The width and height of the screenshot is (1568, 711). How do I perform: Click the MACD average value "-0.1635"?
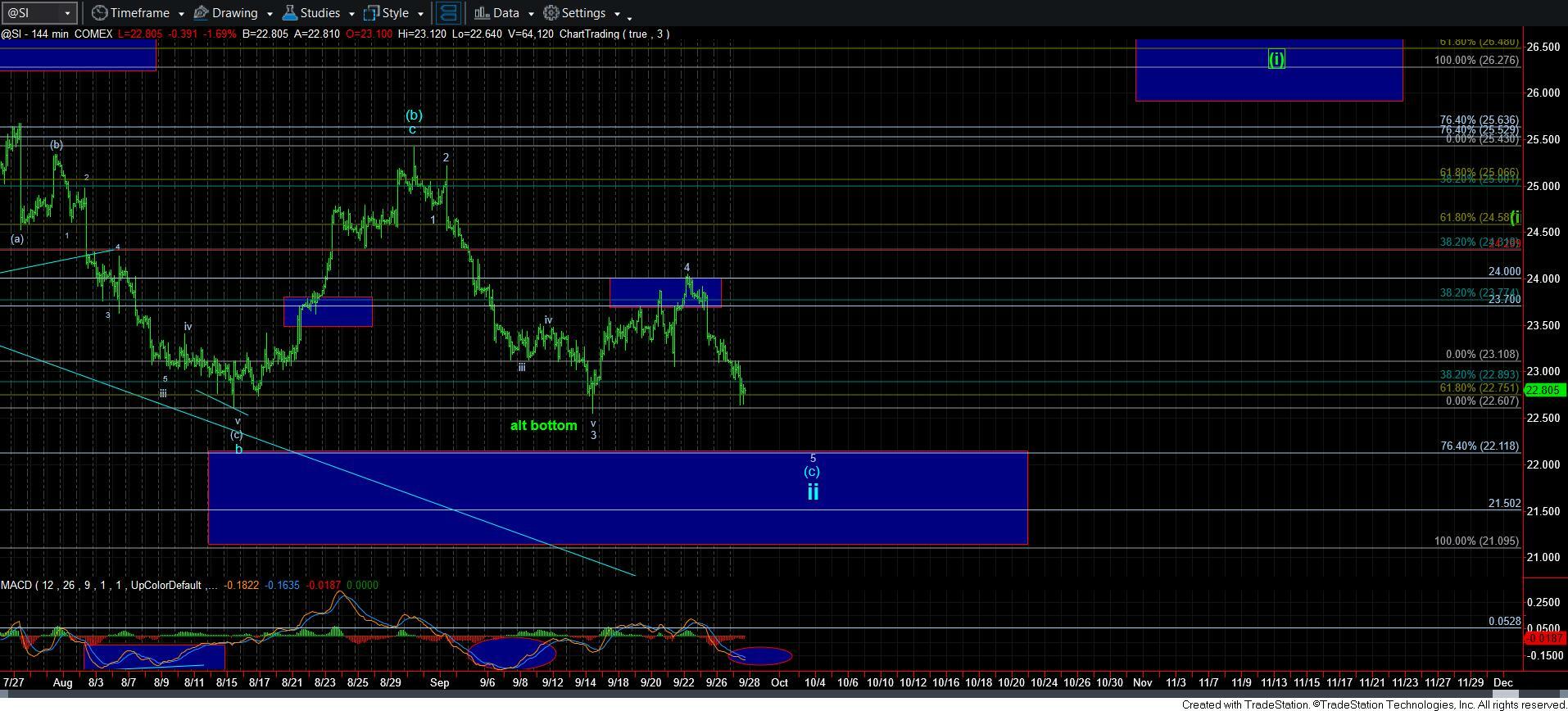(x=282, y=585)
